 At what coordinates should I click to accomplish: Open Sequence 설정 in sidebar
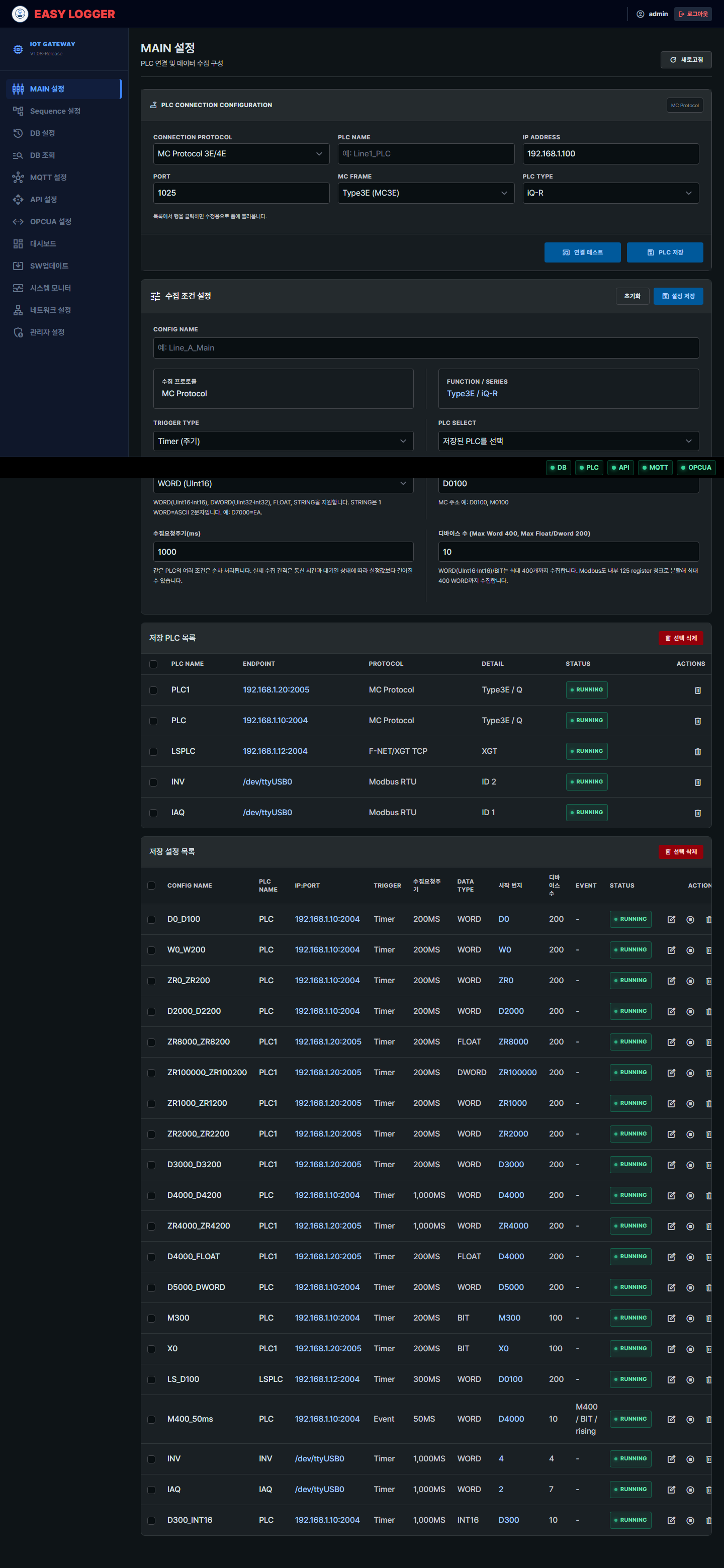64,111
